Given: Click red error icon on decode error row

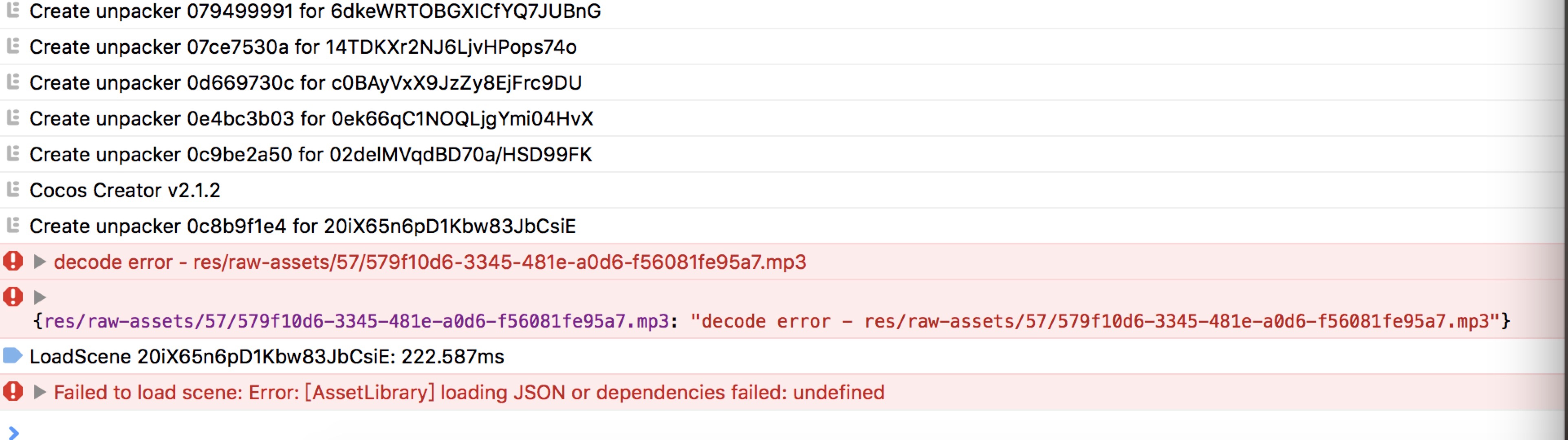Looking at the screenshot, I should point(13,261).
